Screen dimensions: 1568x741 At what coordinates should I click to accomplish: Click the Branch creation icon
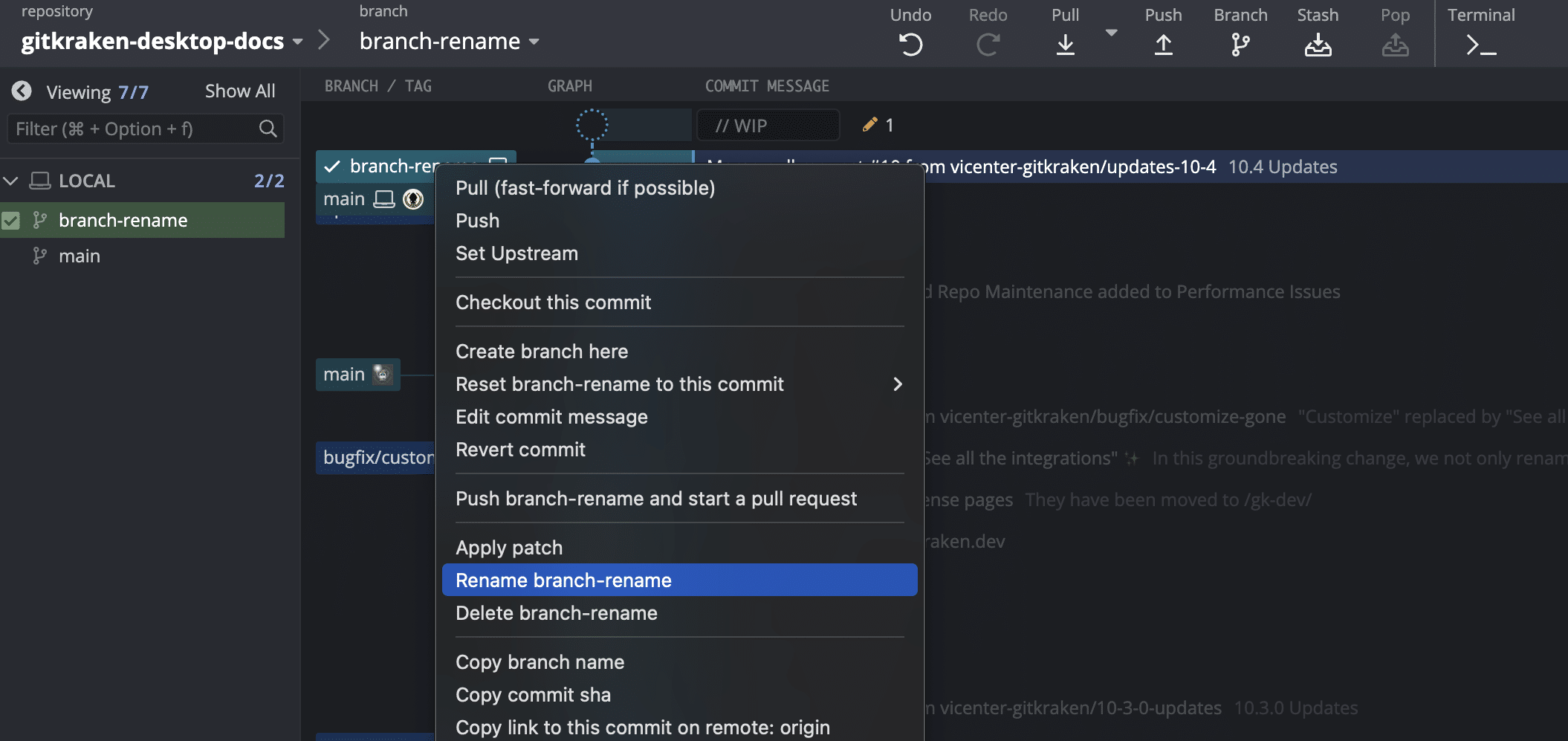[1240, 43]
